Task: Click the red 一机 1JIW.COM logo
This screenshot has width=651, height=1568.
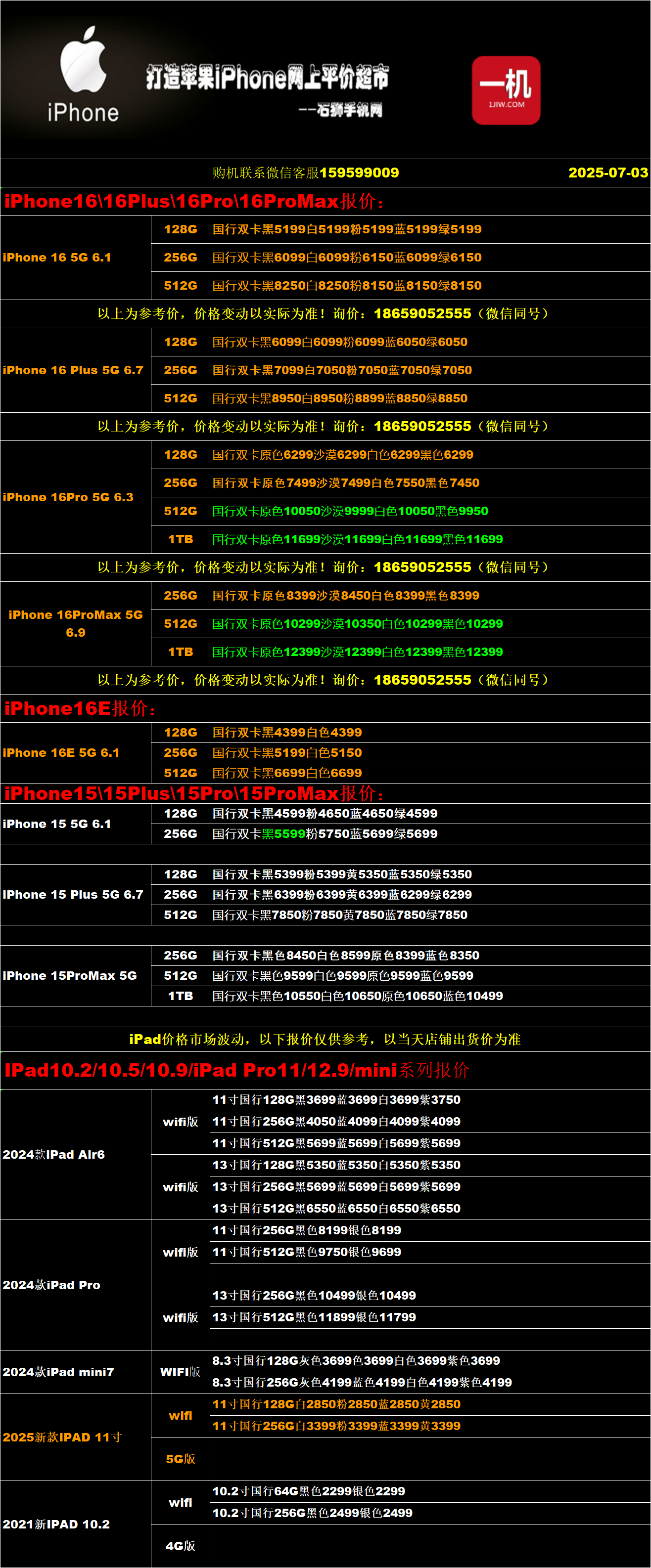Action: tap(506, 90)
